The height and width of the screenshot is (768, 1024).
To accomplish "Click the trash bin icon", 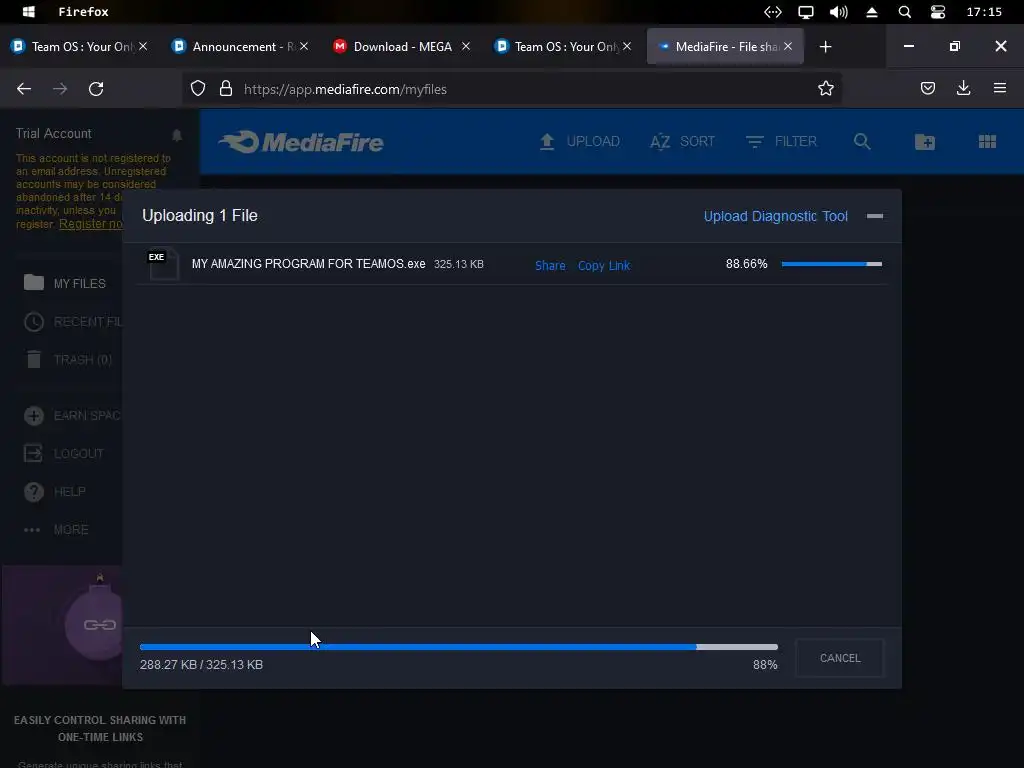I will (x=34, y=359).
